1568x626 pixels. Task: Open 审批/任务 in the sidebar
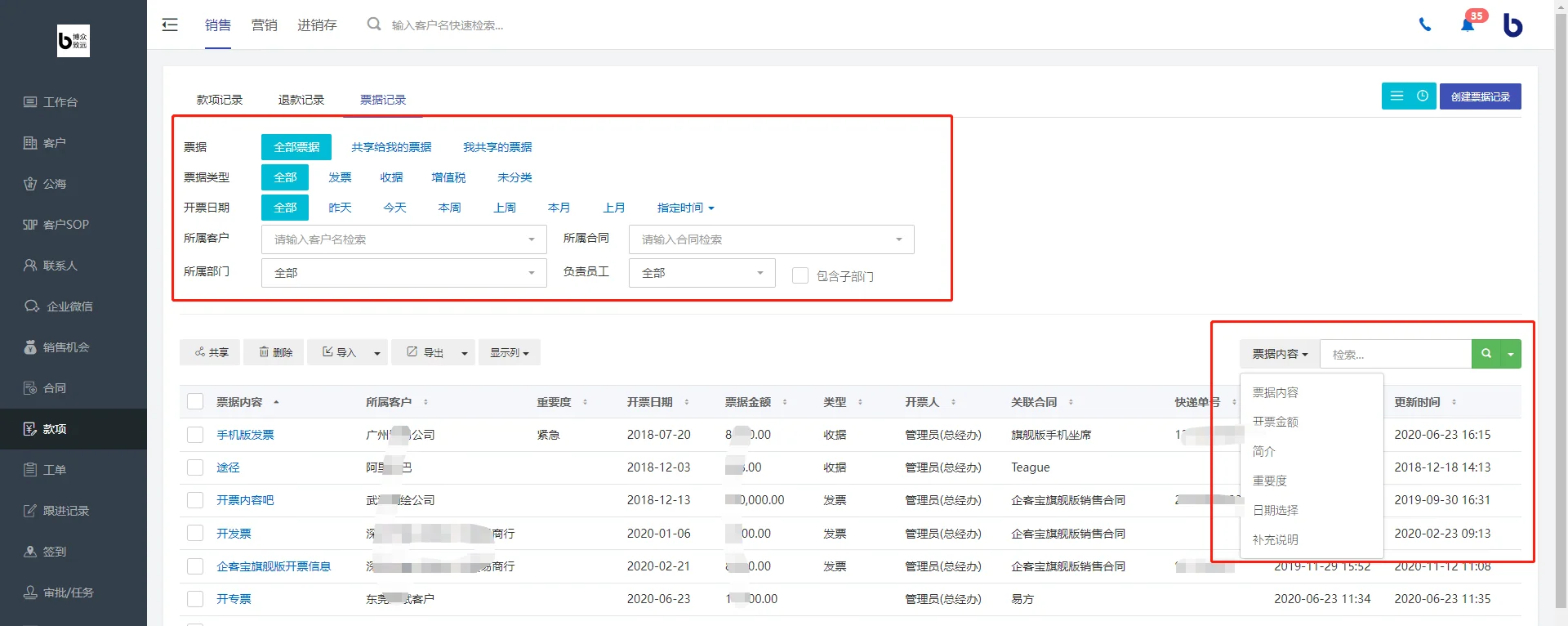(x=73, y=592)
